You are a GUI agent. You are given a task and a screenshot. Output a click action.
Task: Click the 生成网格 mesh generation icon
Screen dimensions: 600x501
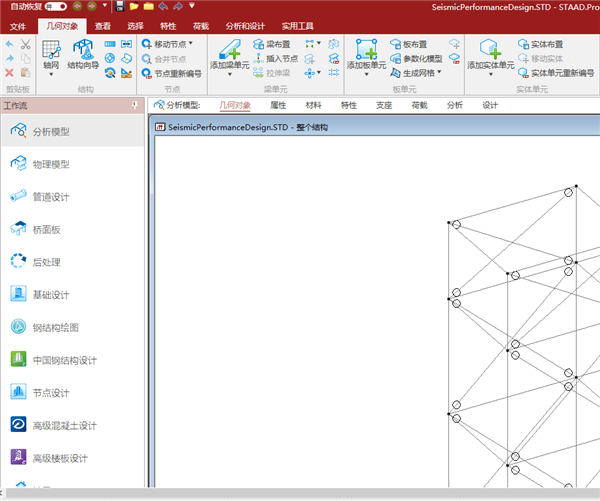tap(396, 73)
